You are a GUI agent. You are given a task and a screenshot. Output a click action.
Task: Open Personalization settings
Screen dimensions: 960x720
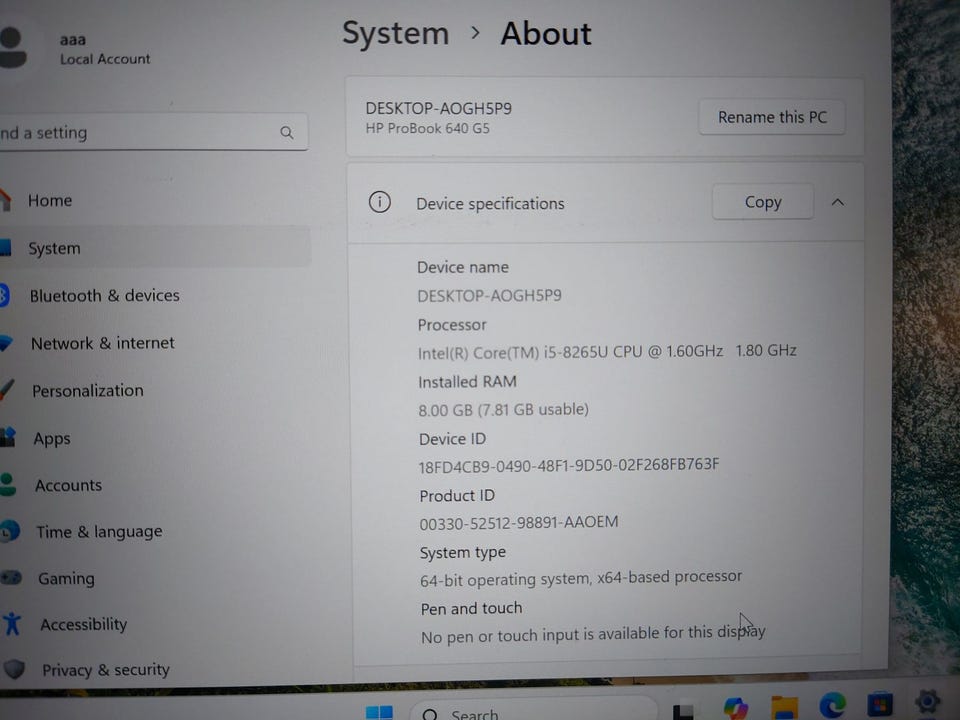click(88, 391)
